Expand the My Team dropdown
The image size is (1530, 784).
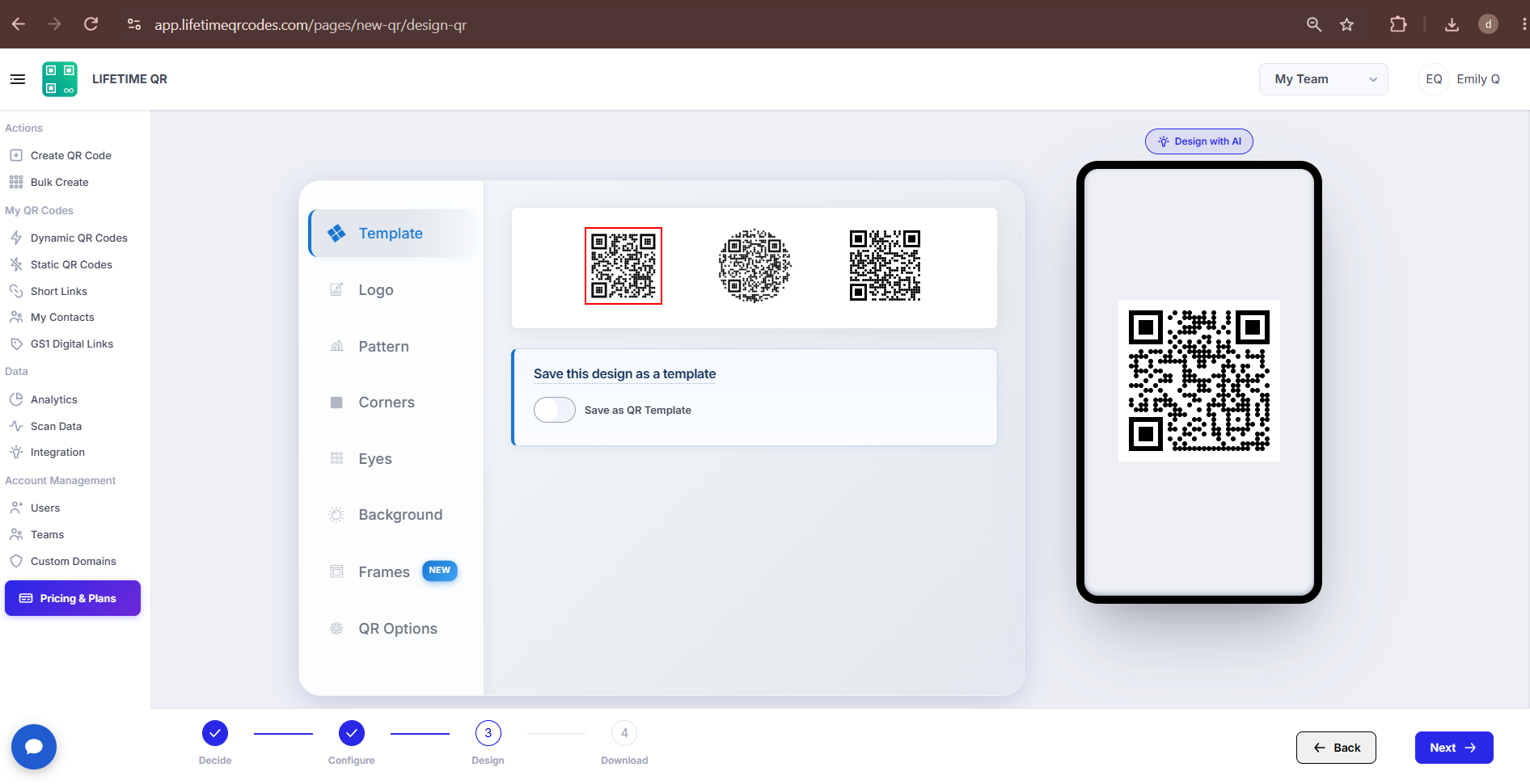[x=1323, y=79]
